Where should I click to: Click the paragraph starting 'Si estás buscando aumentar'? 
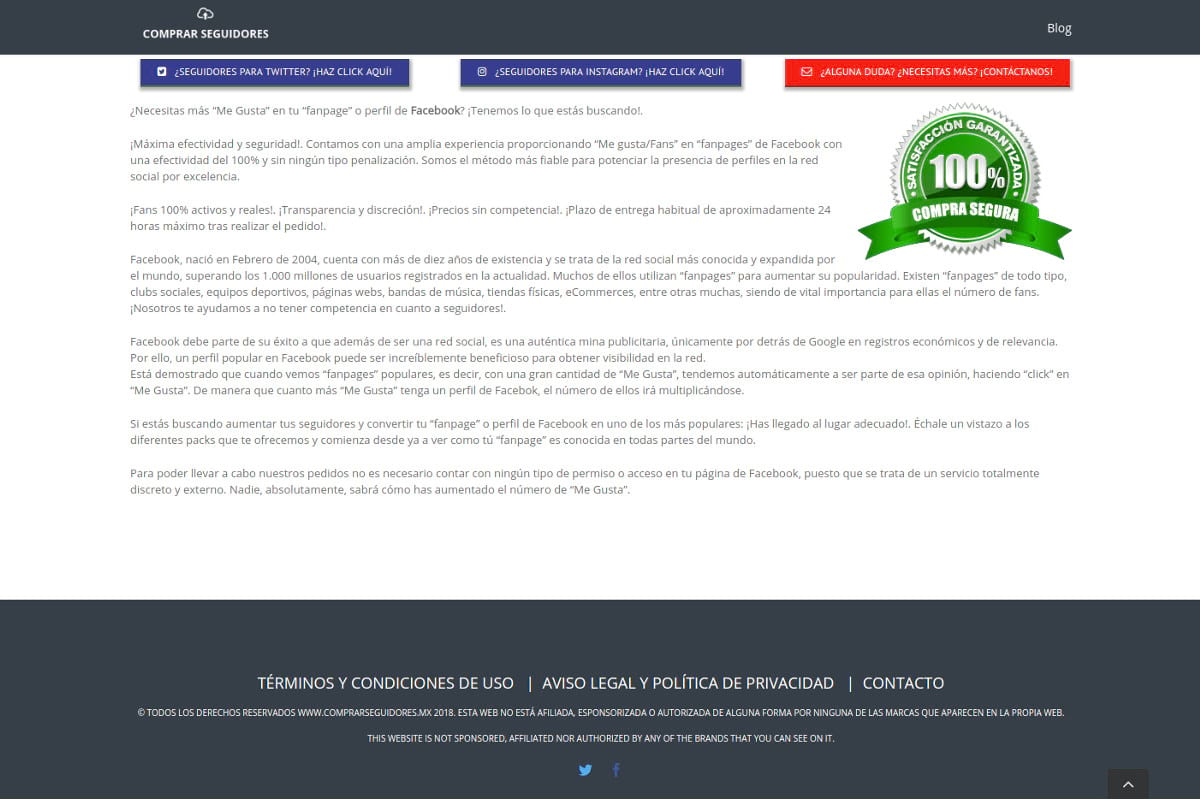(580, 432)
